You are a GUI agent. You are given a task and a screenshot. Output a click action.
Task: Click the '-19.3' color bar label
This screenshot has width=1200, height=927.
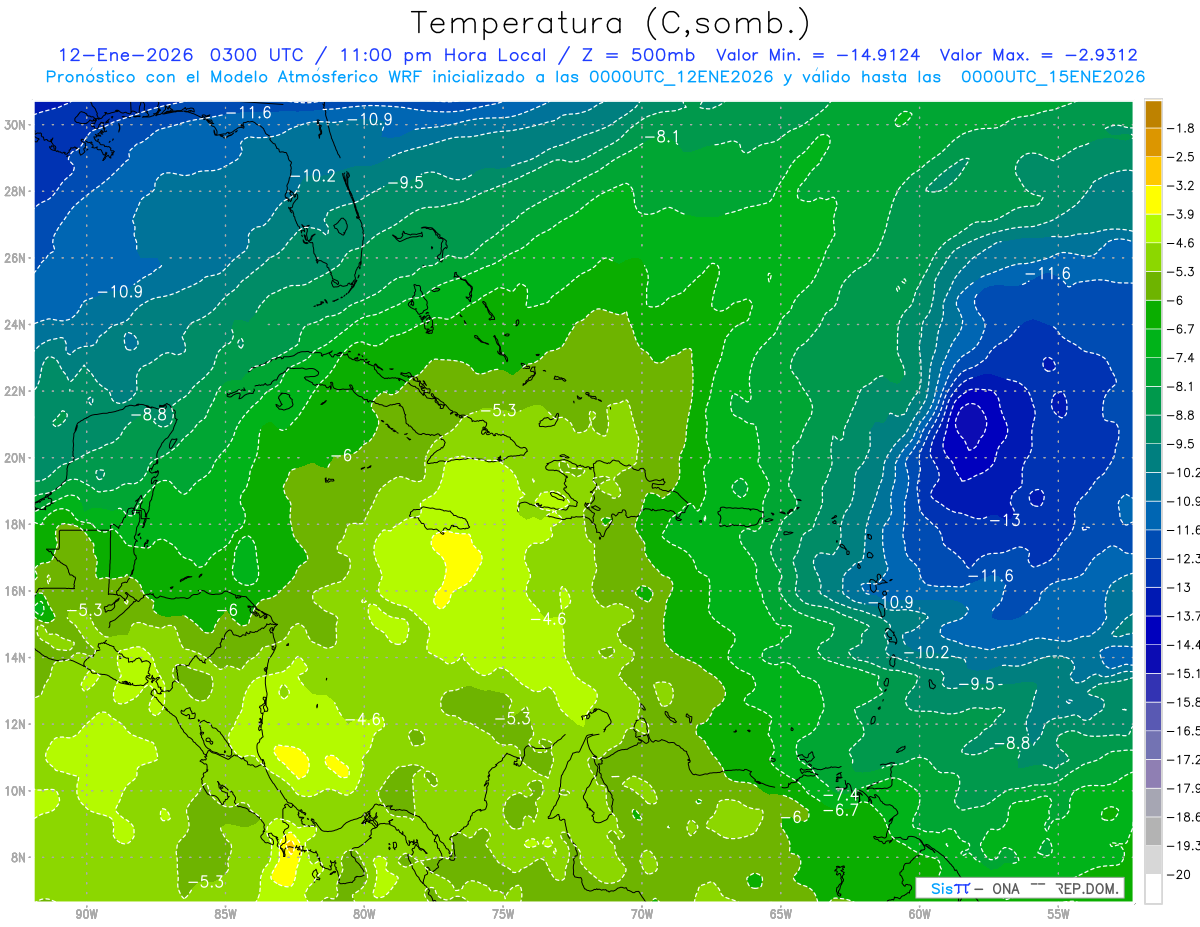click(x=1181, y=845)
